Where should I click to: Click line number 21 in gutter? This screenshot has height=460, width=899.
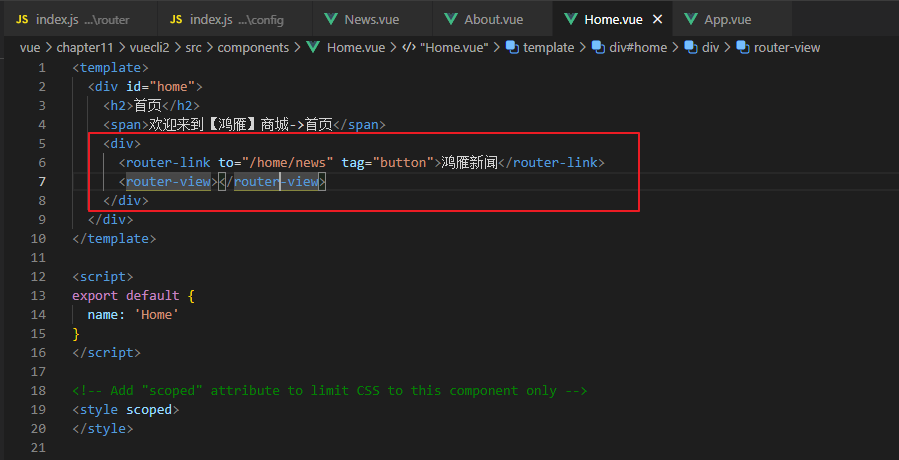[38, 447]
